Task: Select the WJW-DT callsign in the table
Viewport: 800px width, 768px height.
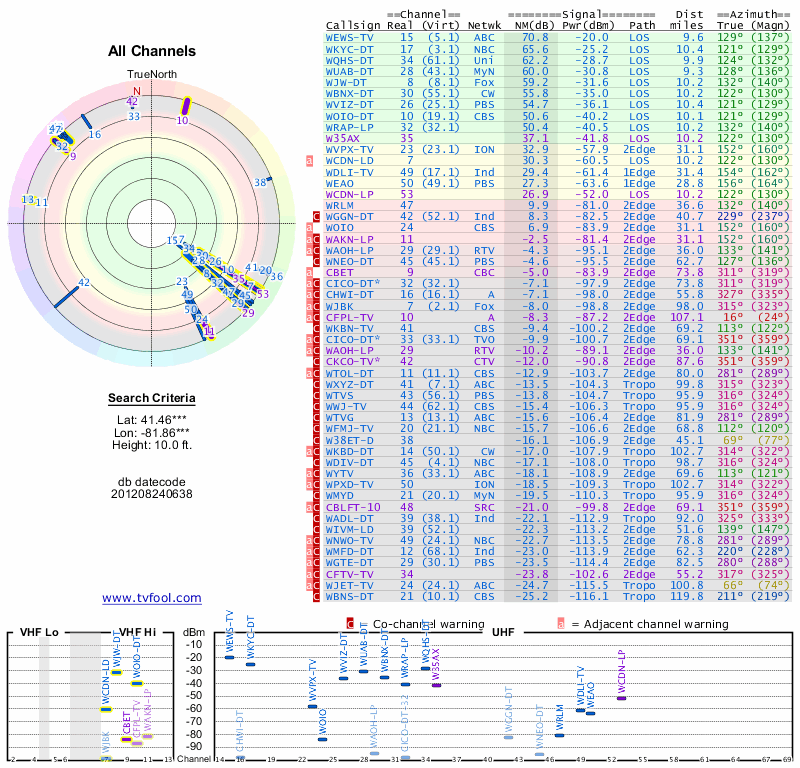Action: 346,82
